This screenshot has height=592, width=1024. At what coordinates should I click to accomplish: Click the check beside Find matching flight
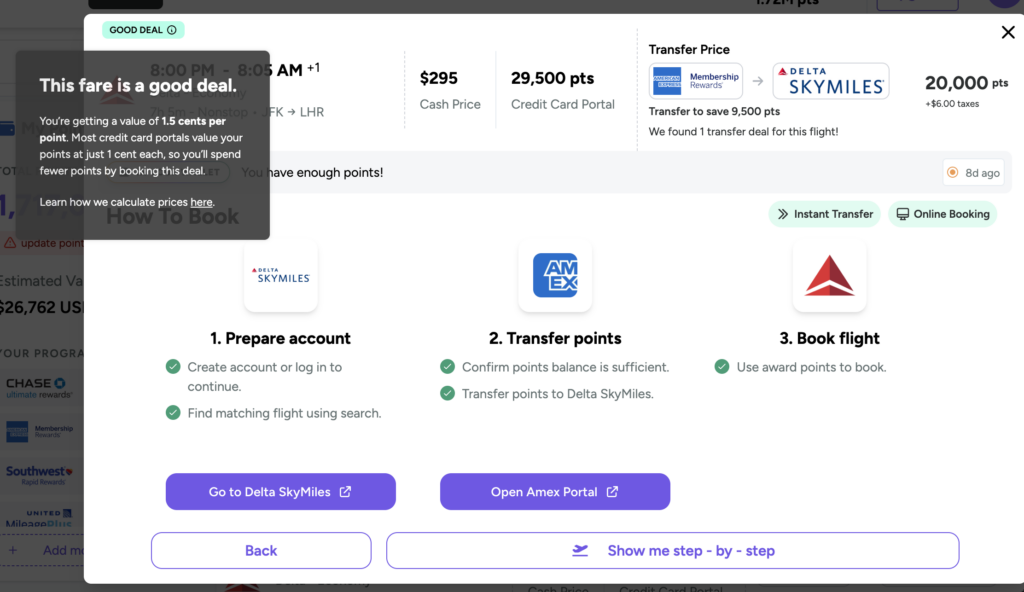tap(173, 413)
